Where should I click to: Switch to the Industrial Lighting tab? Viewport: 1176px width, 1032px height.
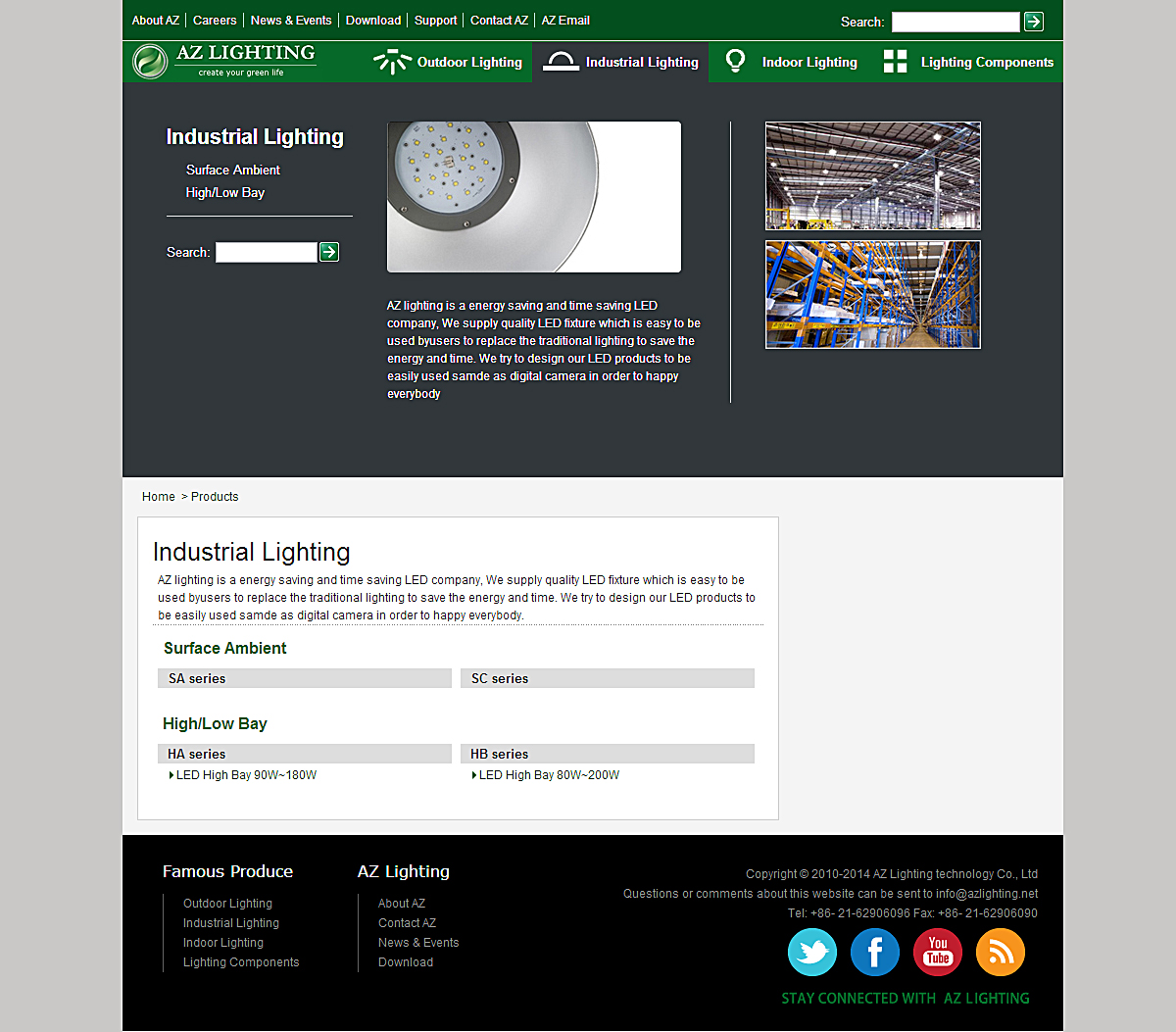click(620, 62)
